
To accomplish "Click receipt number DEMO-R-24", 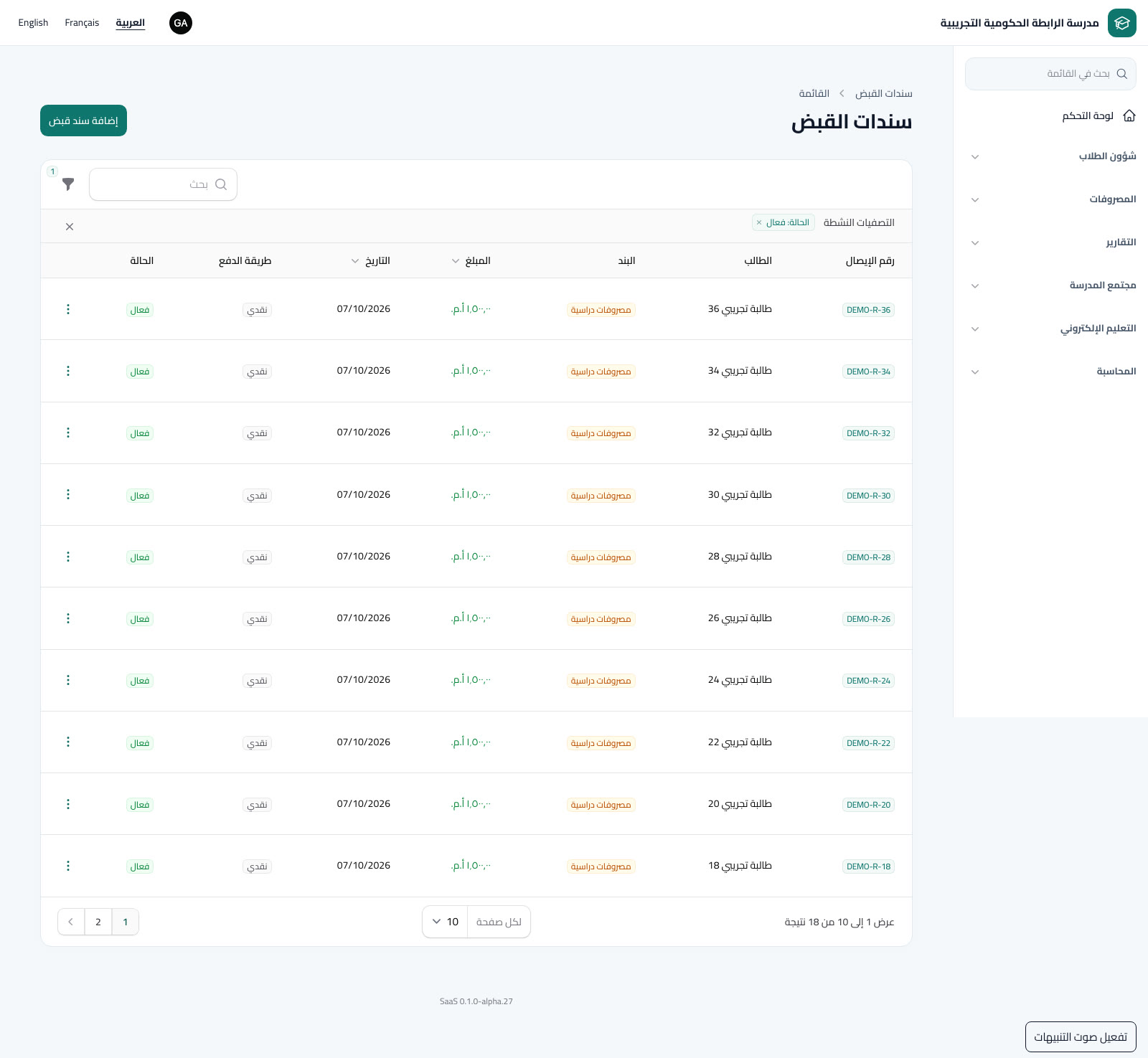I will pyautogui.click(x=868, y=681).
